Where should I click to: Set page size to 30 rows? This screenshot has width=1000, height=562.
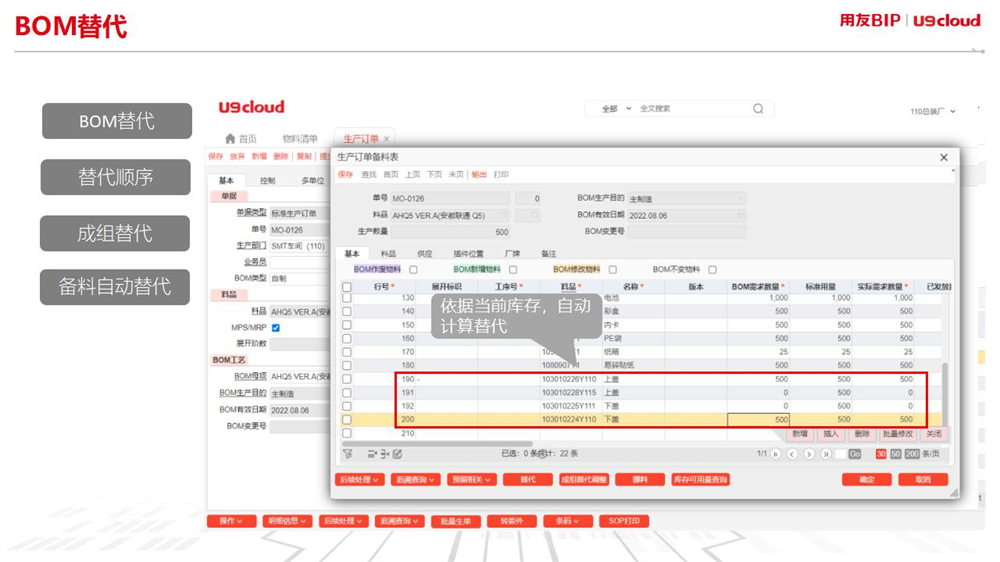[881, 454]
